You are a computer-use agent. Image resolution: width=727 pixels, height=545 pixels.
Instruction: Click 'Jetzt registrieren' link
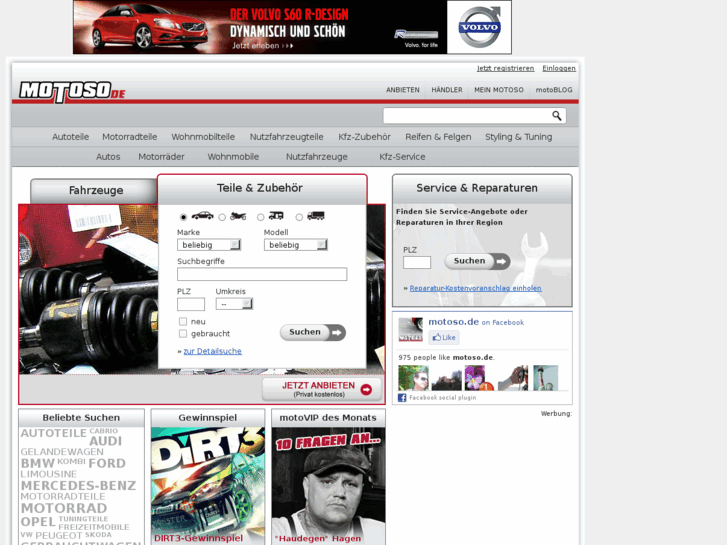pos(505,68)
